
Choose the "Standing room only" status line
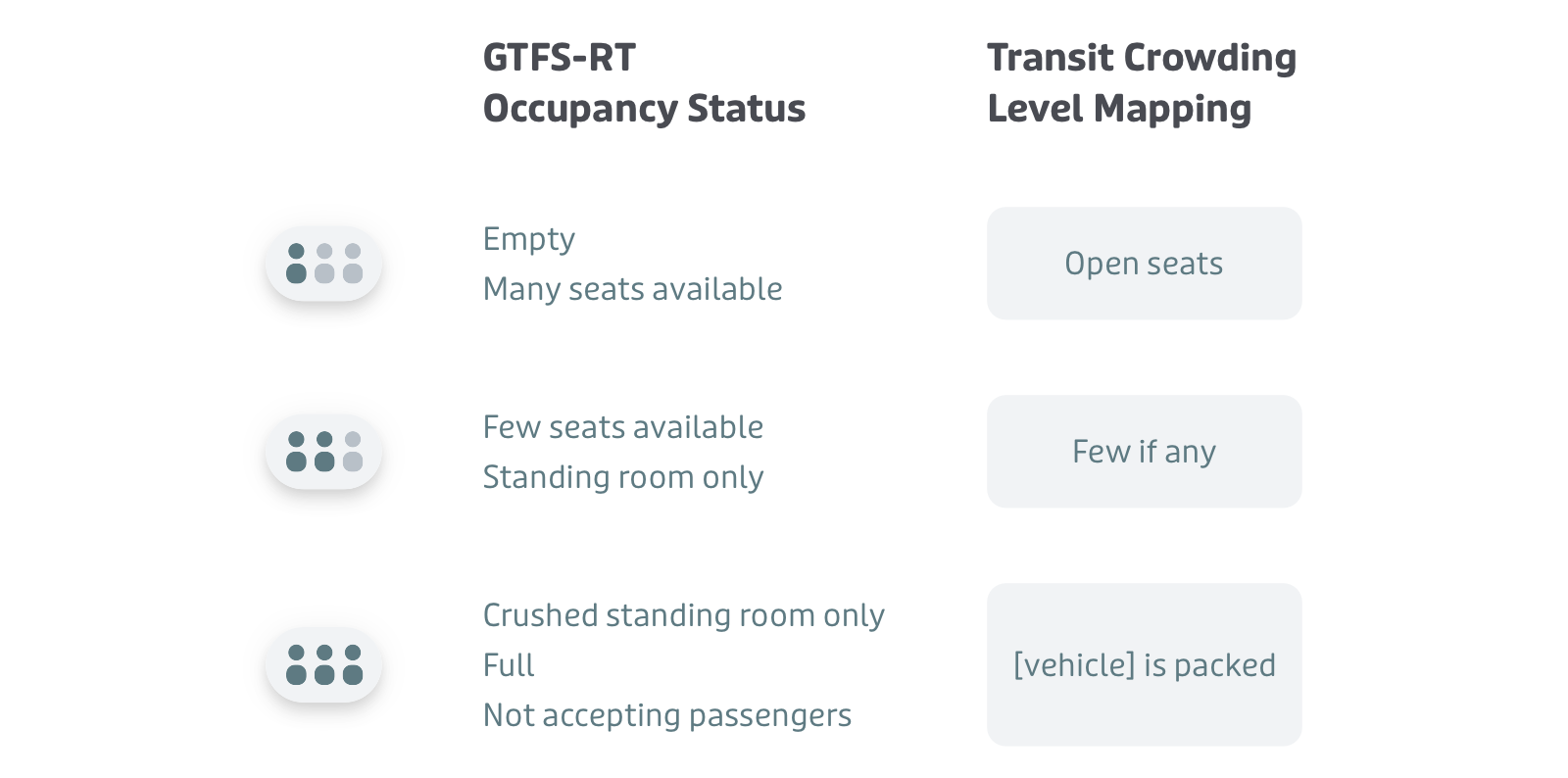pos(622,477)
